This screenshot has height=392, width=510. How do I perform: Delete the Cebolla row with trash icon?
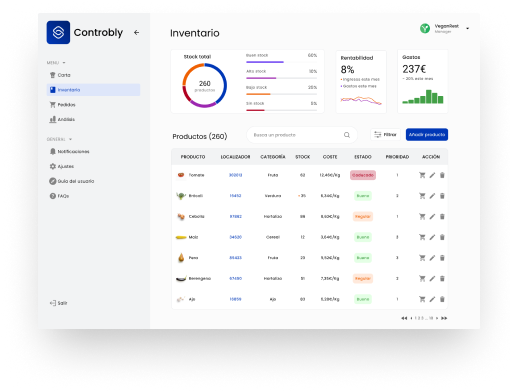point(442,216)
